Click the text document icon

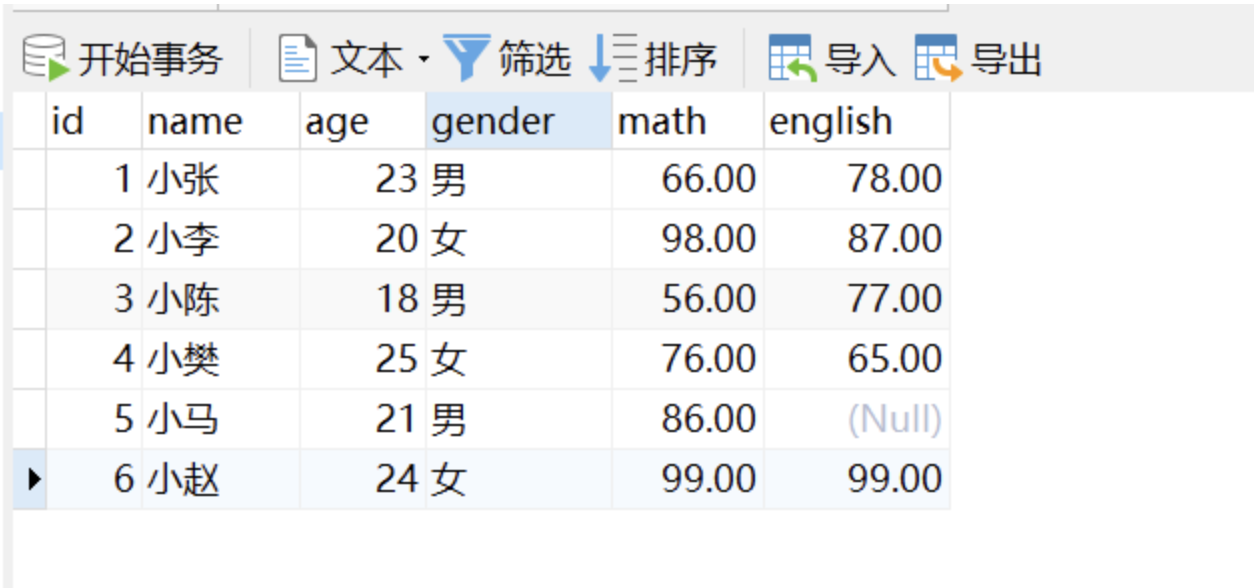coord(297,58)
